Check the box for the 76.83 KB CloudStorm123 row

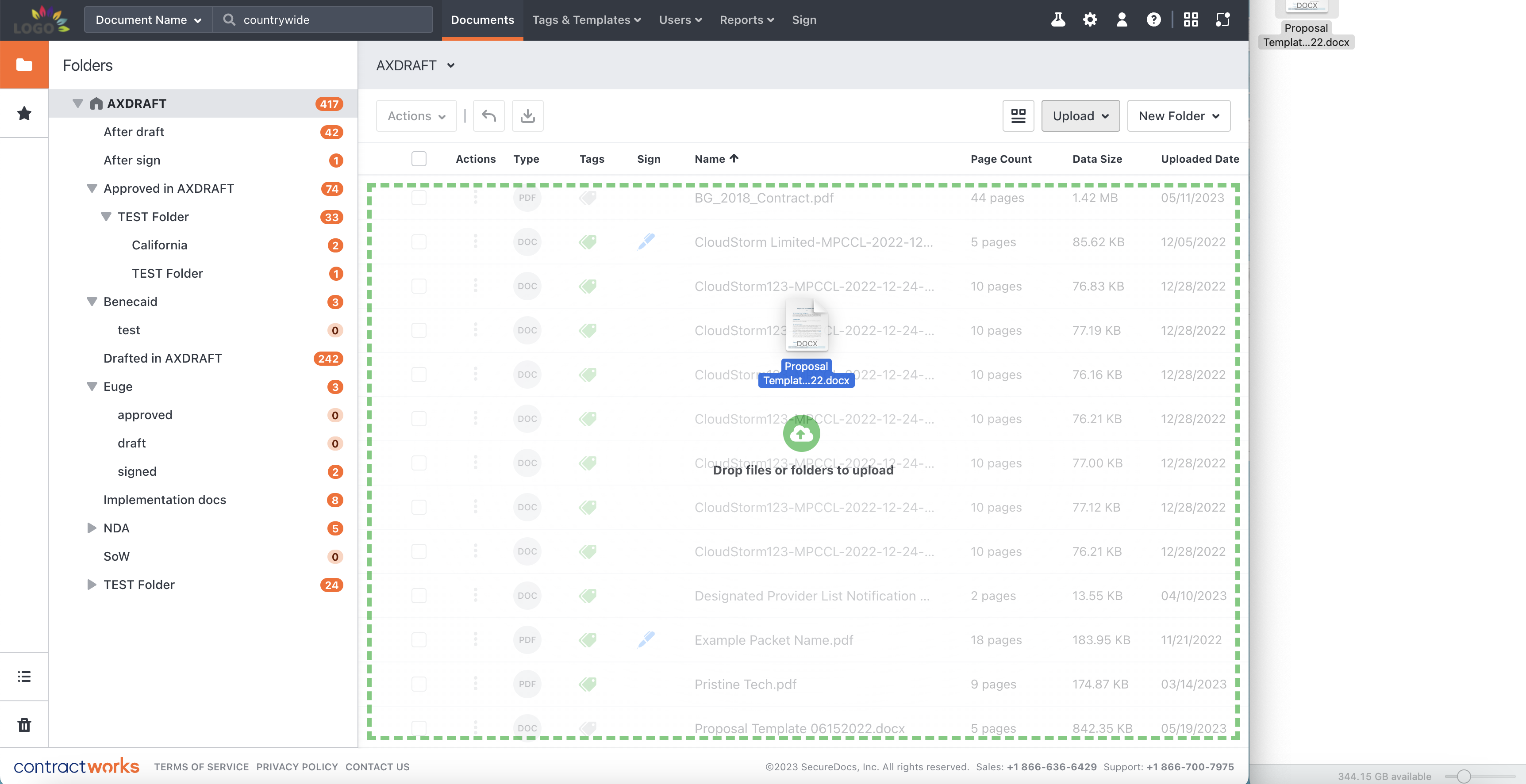click(419, 286)
